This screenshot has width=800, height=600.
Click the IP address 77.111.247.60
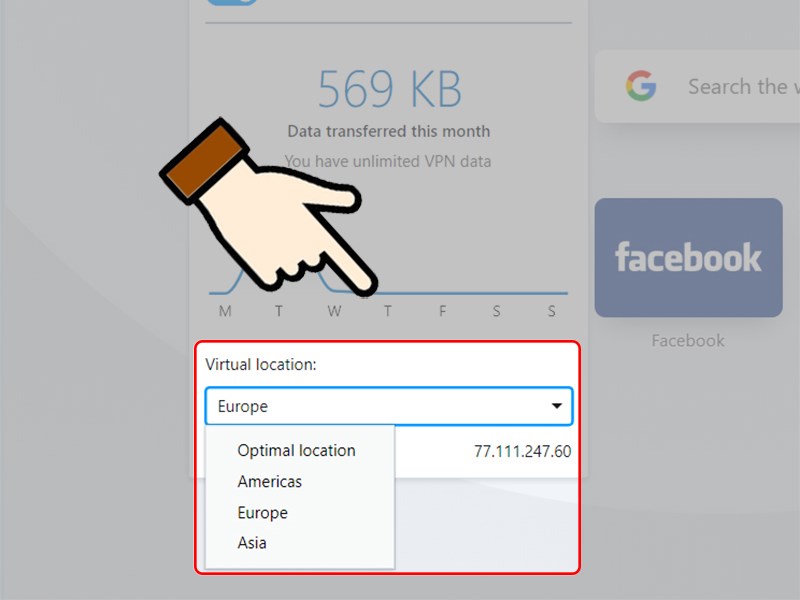(x=522, y=452)
